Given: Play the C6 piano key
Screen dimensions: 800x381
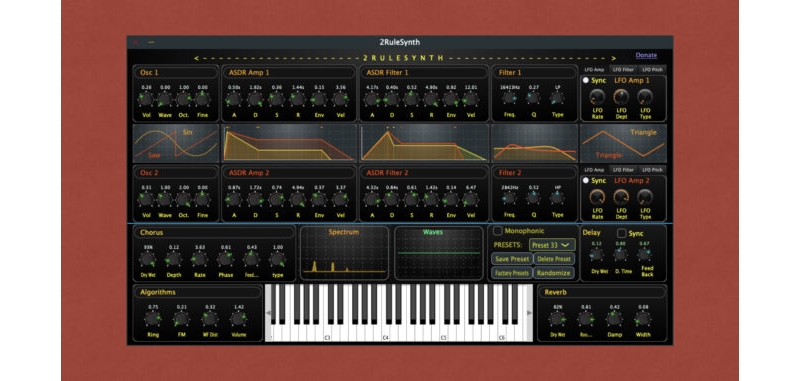Looking at the screenshot, I should (x=501, y=334).
